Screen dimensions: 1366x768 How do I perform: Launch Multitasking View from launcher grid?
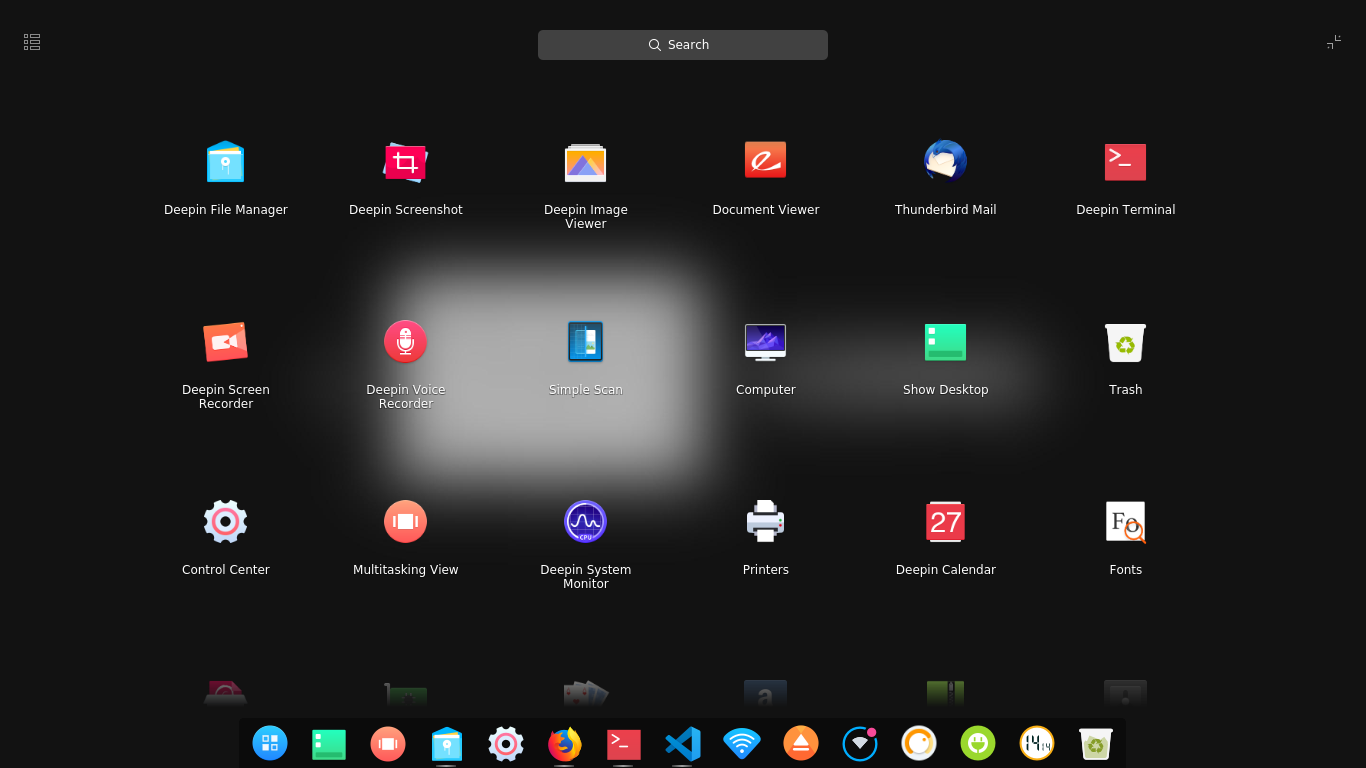point(406,522)
